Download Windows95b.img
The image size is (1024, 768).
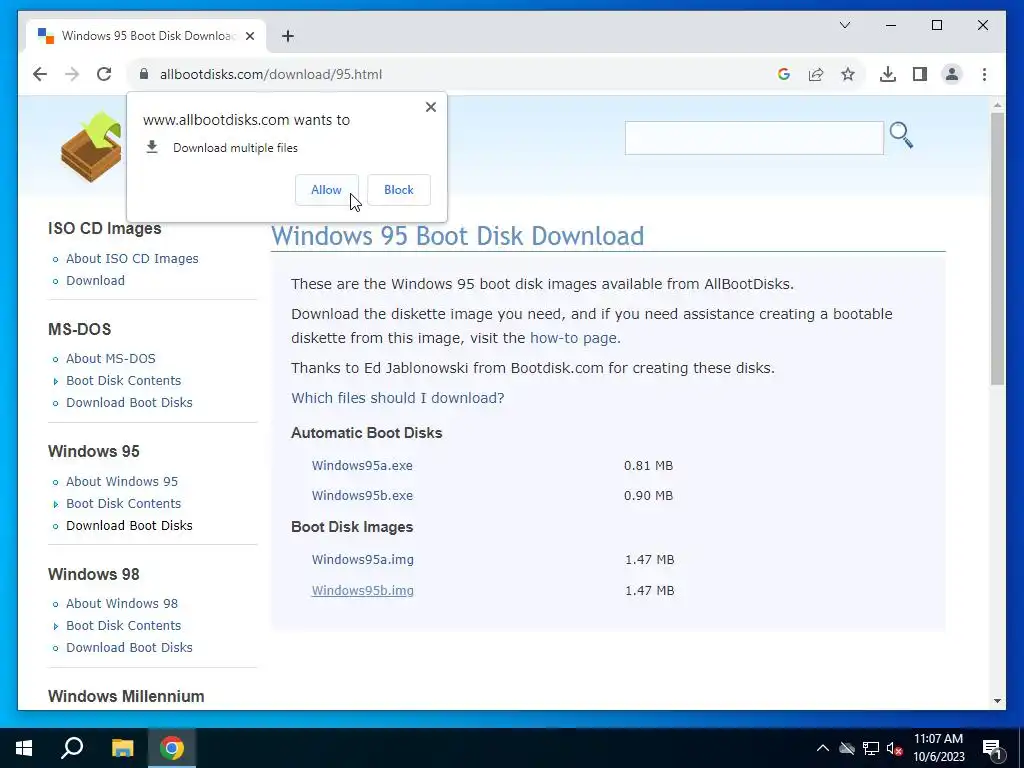click(x=362, y=590)
